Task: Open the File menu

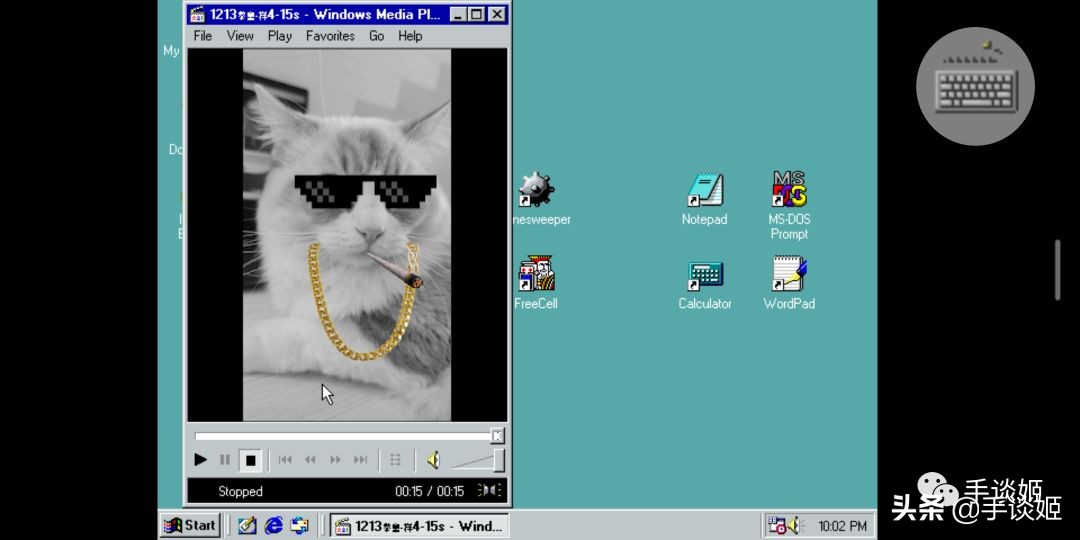Action: tap(203, 36)
